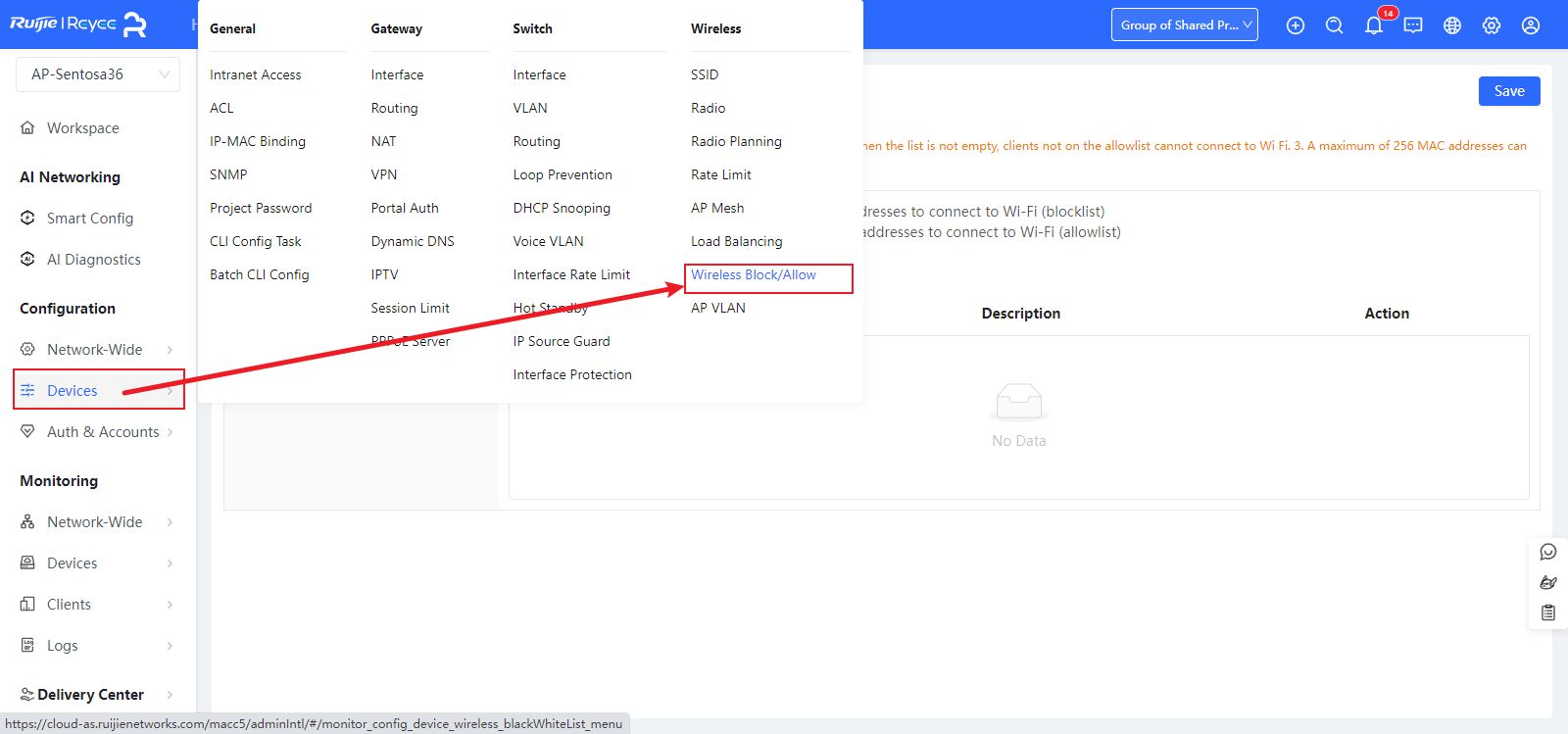The width and height of the screenshot is (1568, 734).
Task: Click the message chat icon in header
Action: pyautogui.click(x=1413, y=25)
